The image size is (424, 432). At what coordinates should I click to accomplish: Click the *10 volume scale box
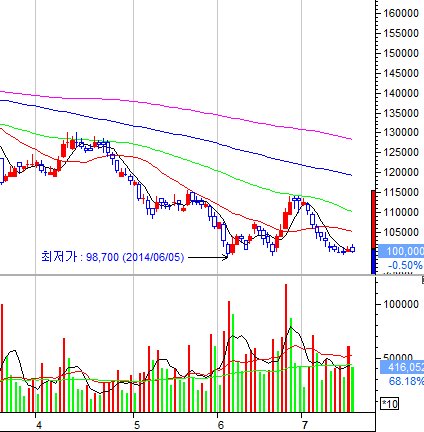[x=389, y=404]
